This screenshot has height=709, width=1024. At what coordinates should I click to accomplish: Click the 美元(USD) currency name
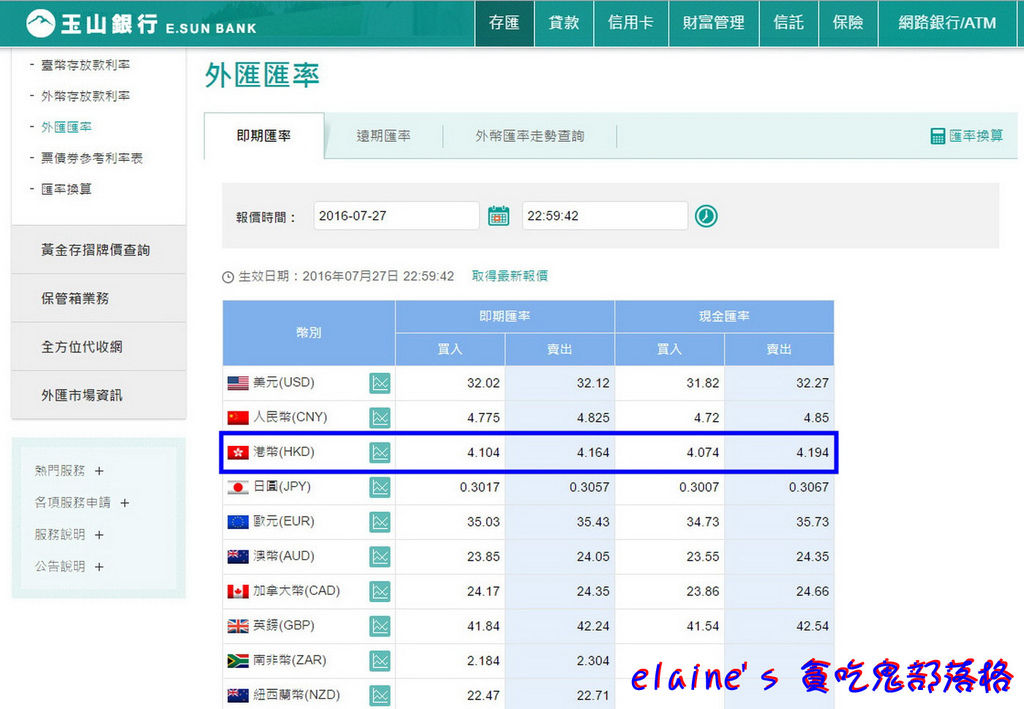283,382
